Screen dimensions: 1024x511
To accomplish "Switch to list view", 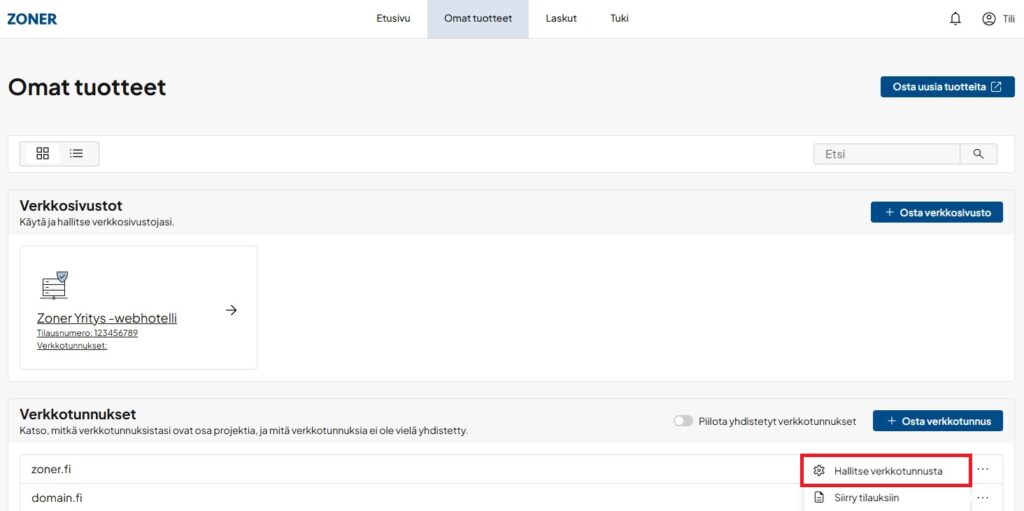I will (76, 153).
